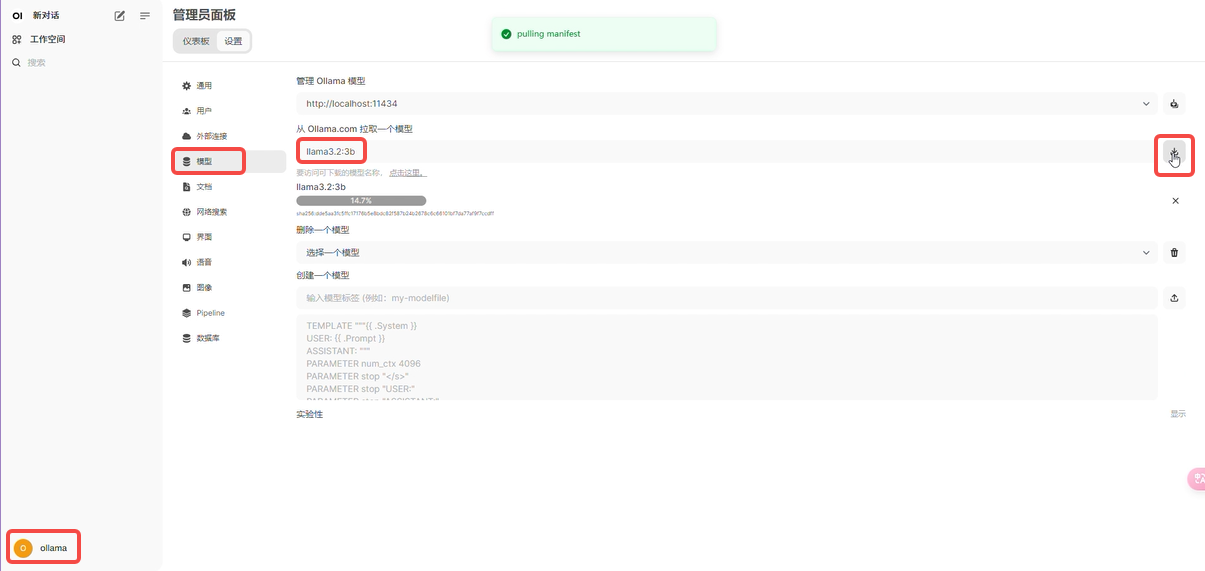The image size is (1205, 571).
Task: Toggle the left sidebar menu icon
Action: point(145,16)
